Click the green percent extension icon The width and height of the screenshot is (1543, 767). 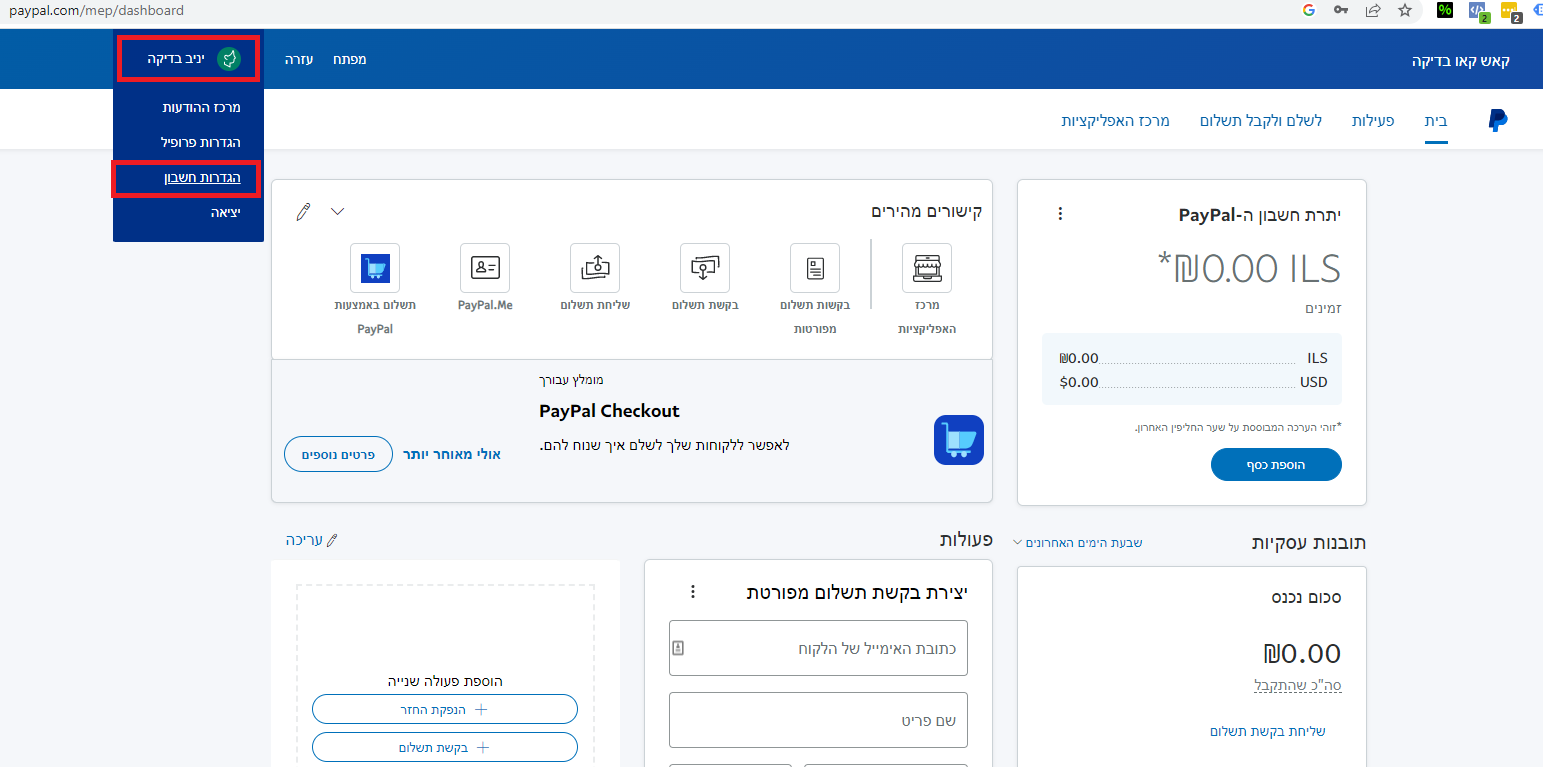pyautogui.click(x=1445, y=11)
